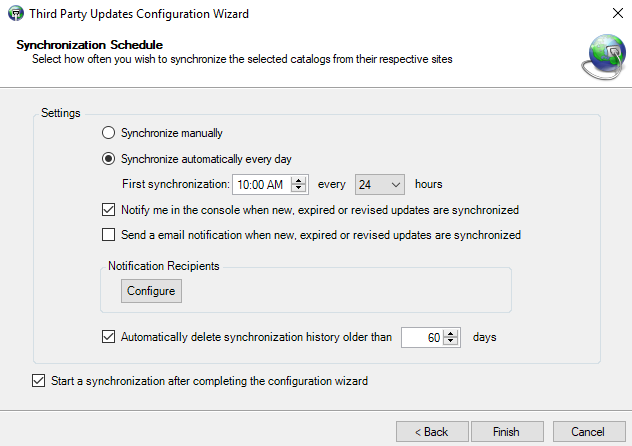The width and height of the screenshot is (632, 446).
Task: Click the wizard app icon in title bar
Action: (x=13, y=14)
